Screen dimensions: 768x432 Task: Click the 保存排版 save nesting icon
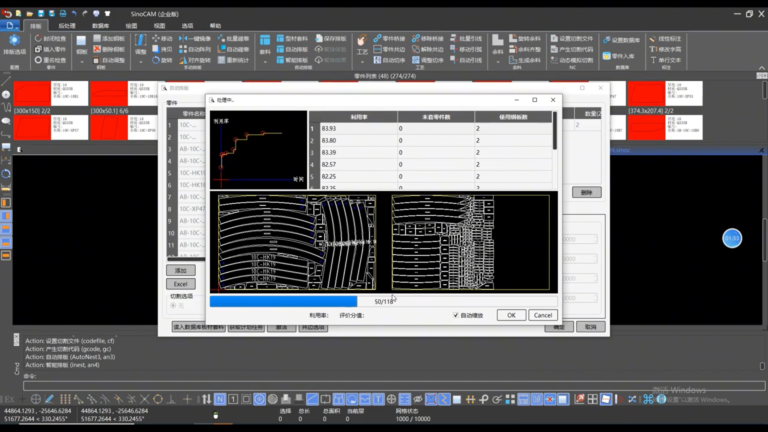point(319,38)
